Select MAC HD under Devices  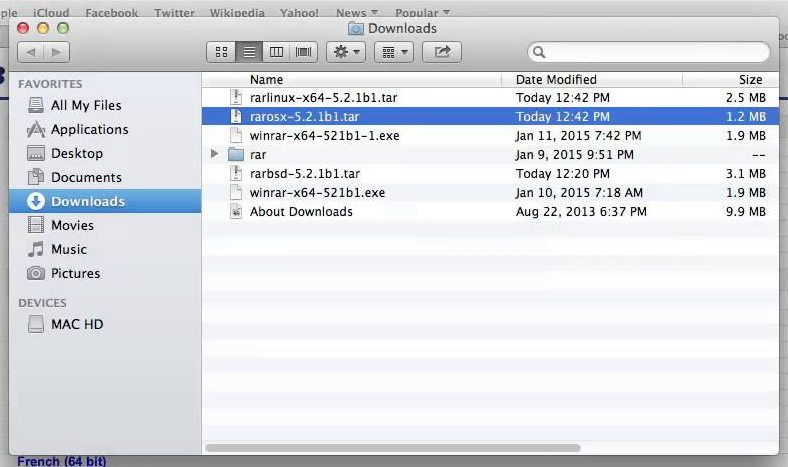[105, 324]
